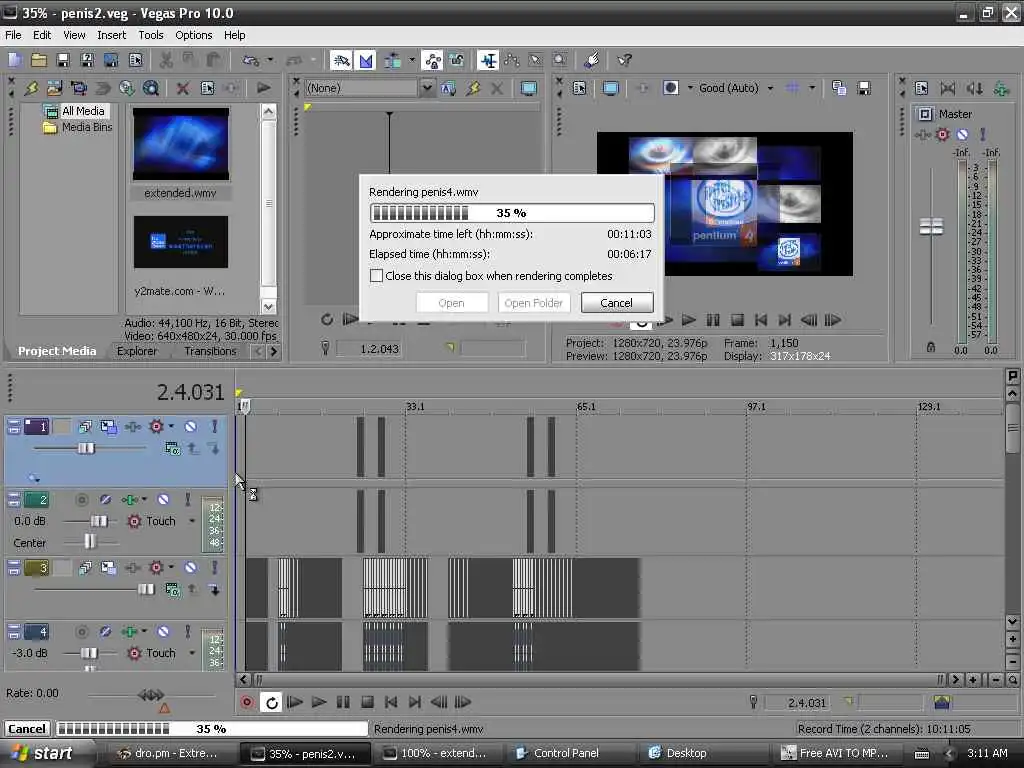Open dropdown arrow beside Auto Ripple
The width and height of the screenshot is (1024, 768).
tap(411, 61)
